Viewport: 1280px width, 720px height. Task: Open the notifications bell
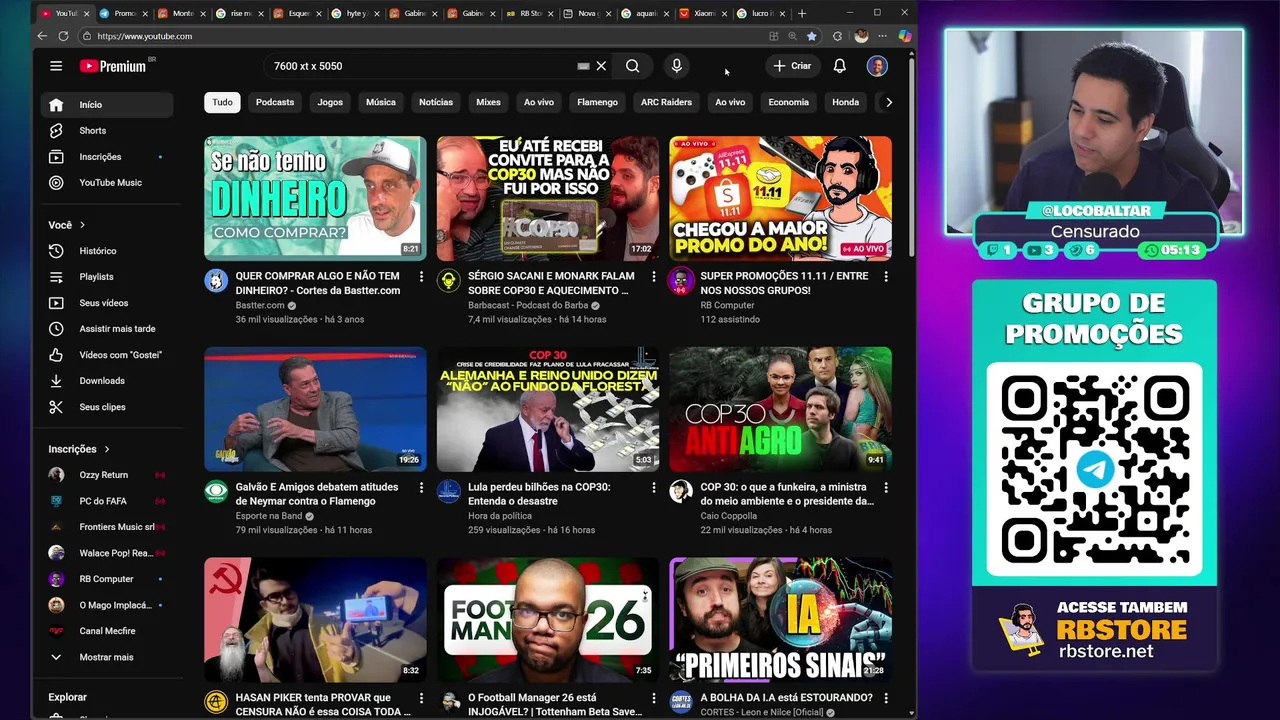840,66
